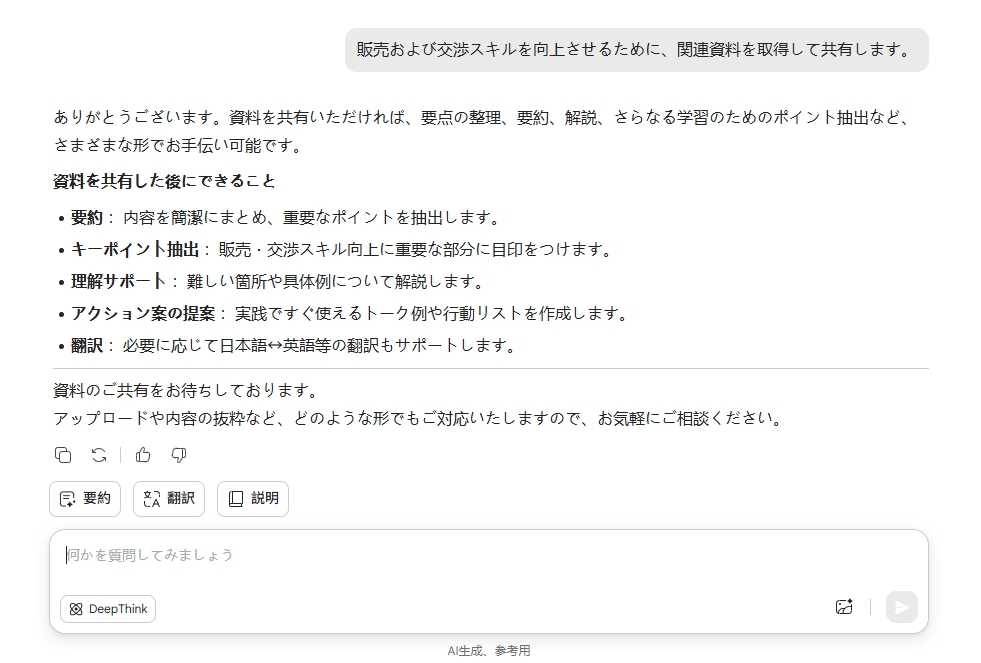Copy the AI response with the copy icon
This screenshot has width=981, height=663.
[x=63, y=455]
